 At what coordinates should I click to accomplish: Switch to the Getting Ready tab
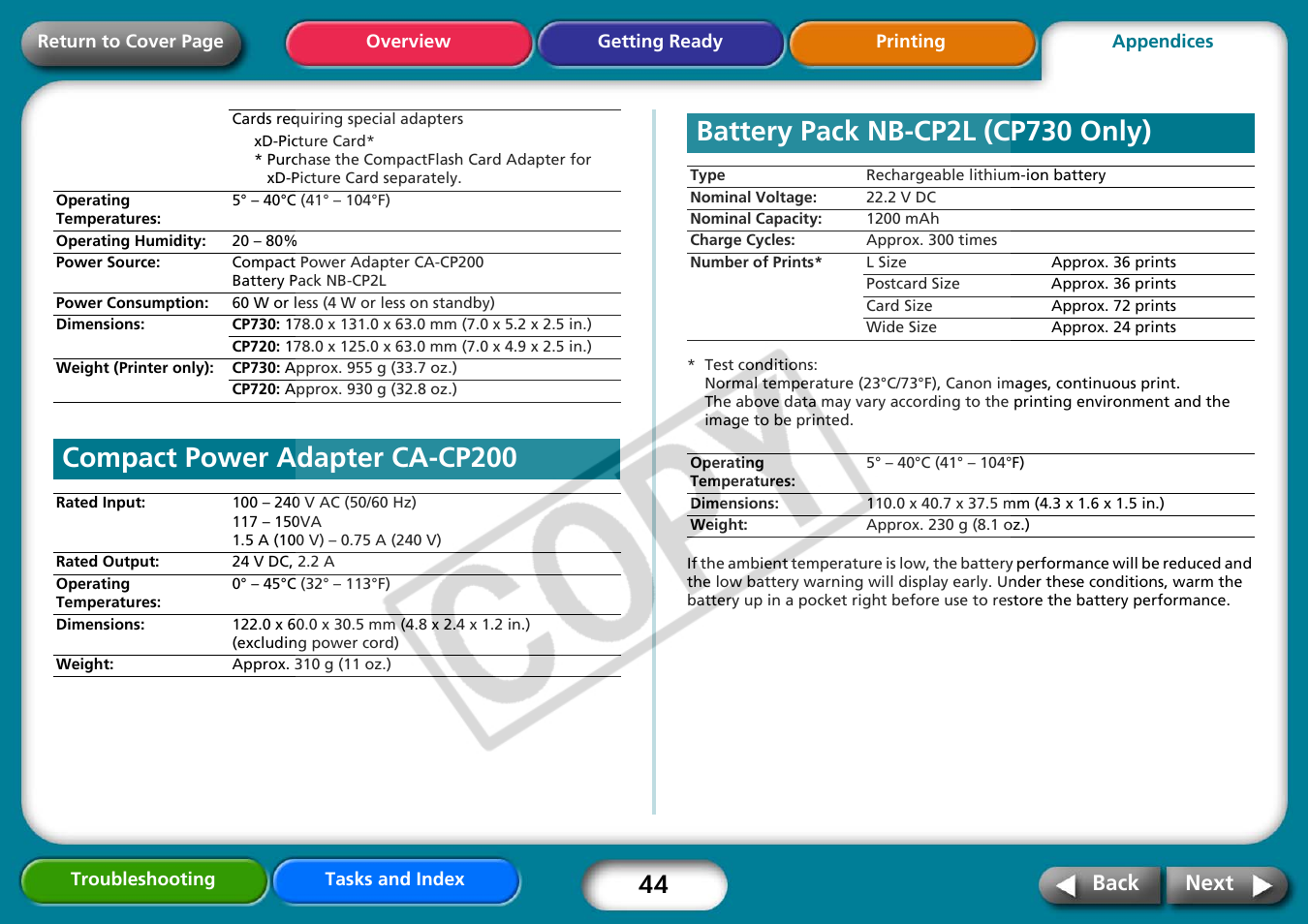tap(660, 43)
